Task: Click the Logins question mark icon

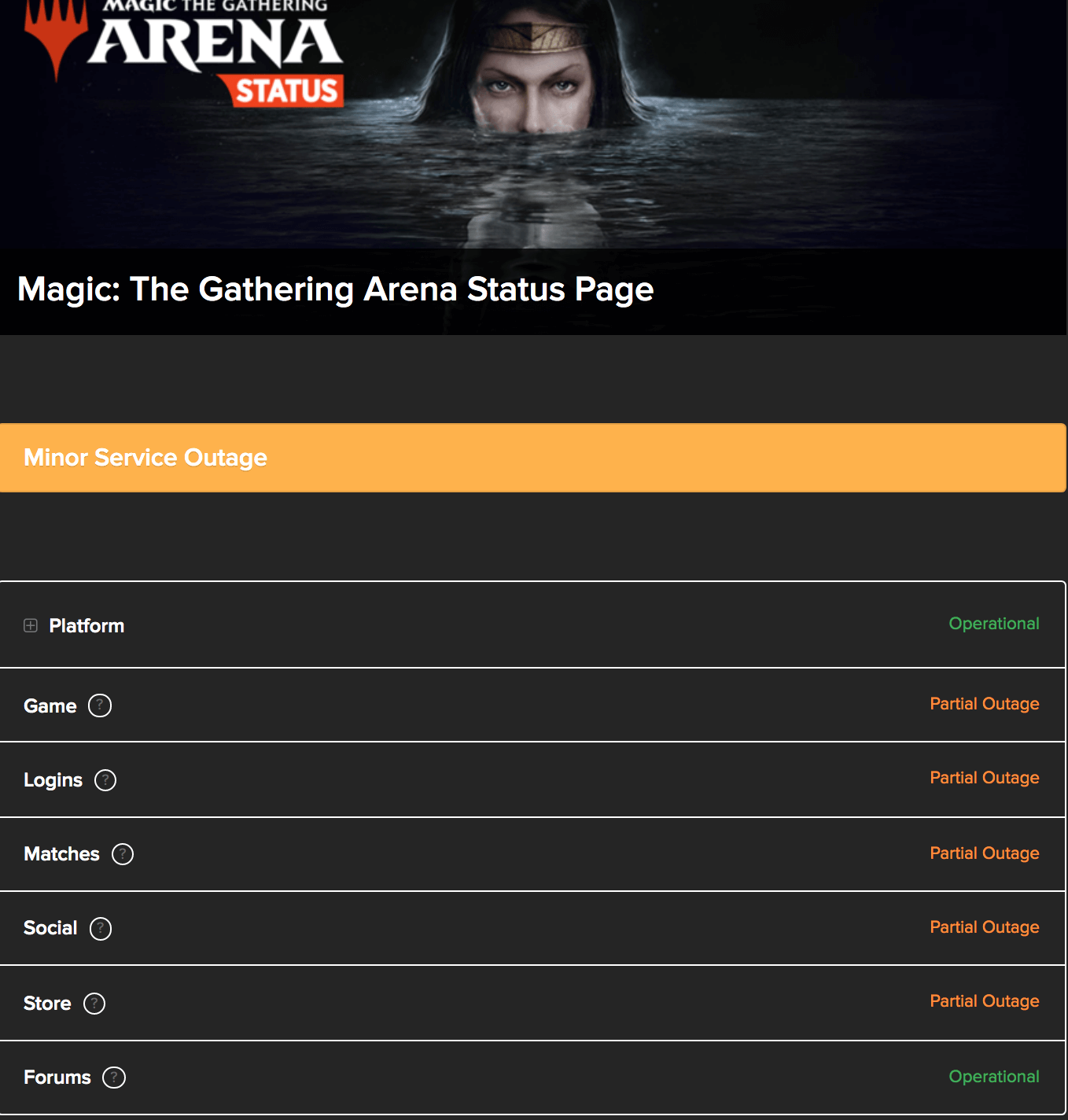Action: pos(105,780)
